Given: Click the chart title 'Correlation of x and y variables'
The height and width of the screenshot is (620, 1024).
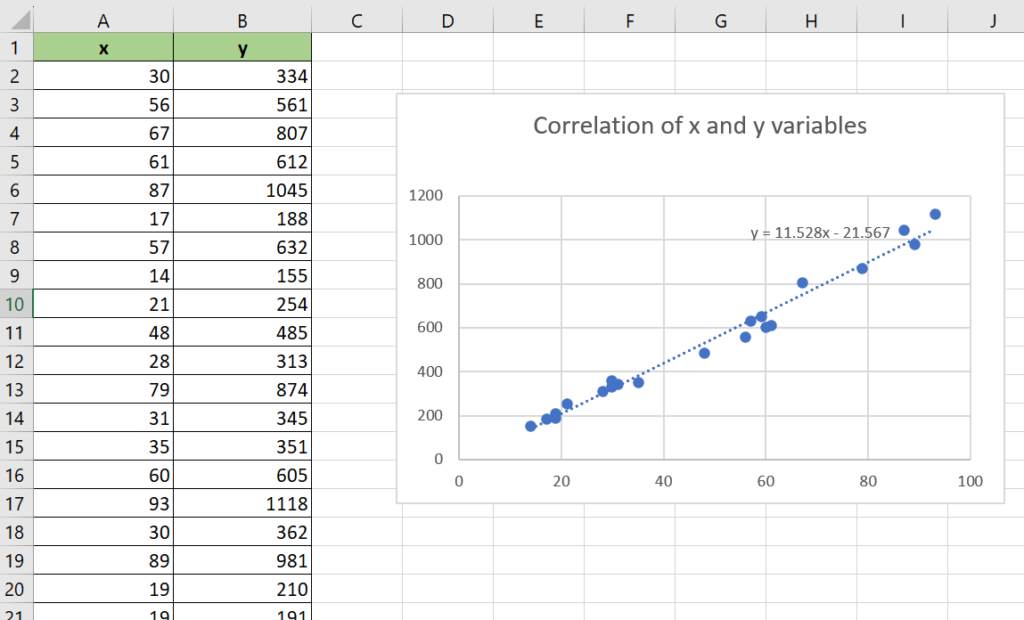Looking at the screenshot, I should pos(698,126).
